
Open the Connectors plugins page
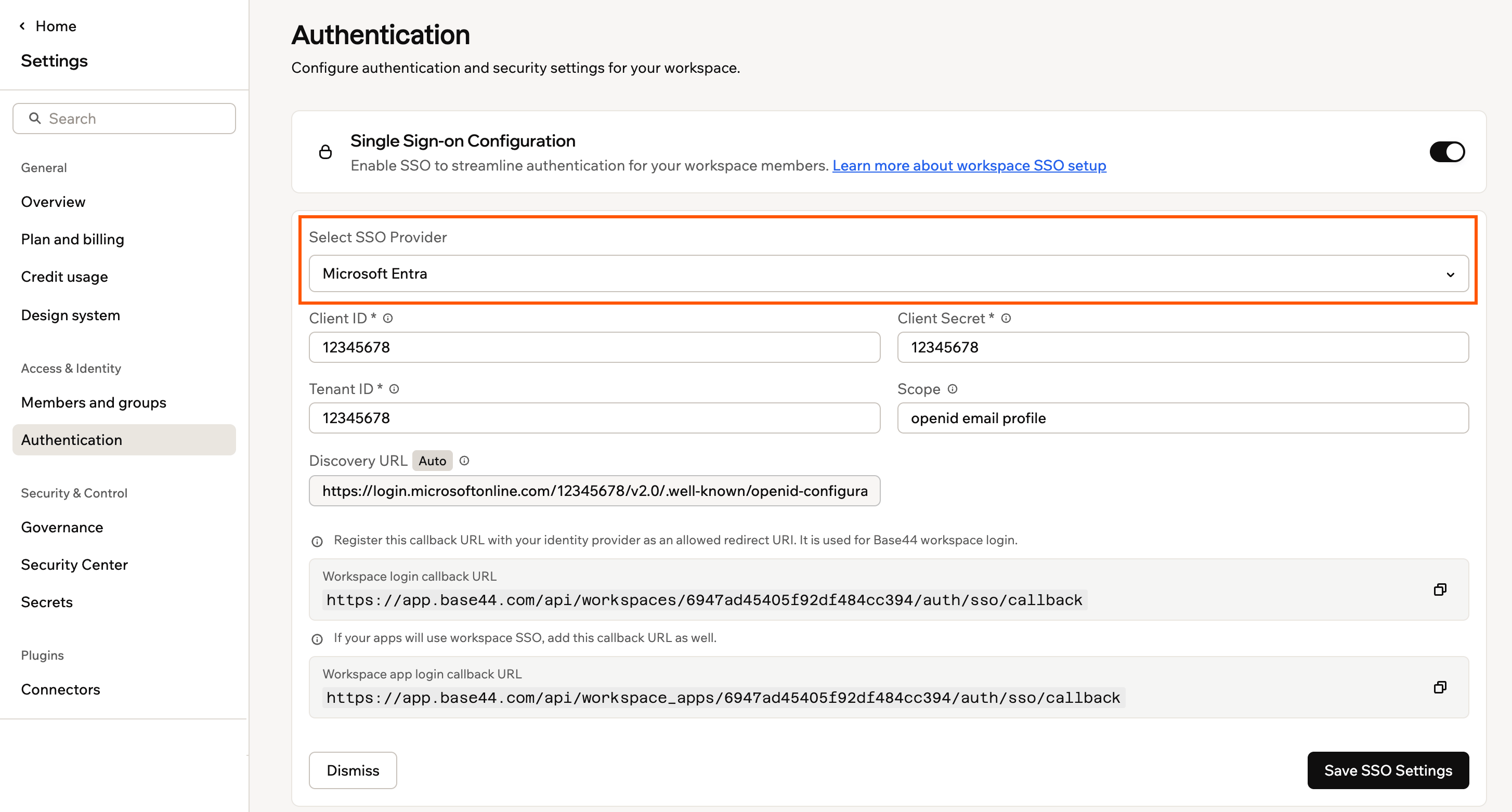point(60,689)
